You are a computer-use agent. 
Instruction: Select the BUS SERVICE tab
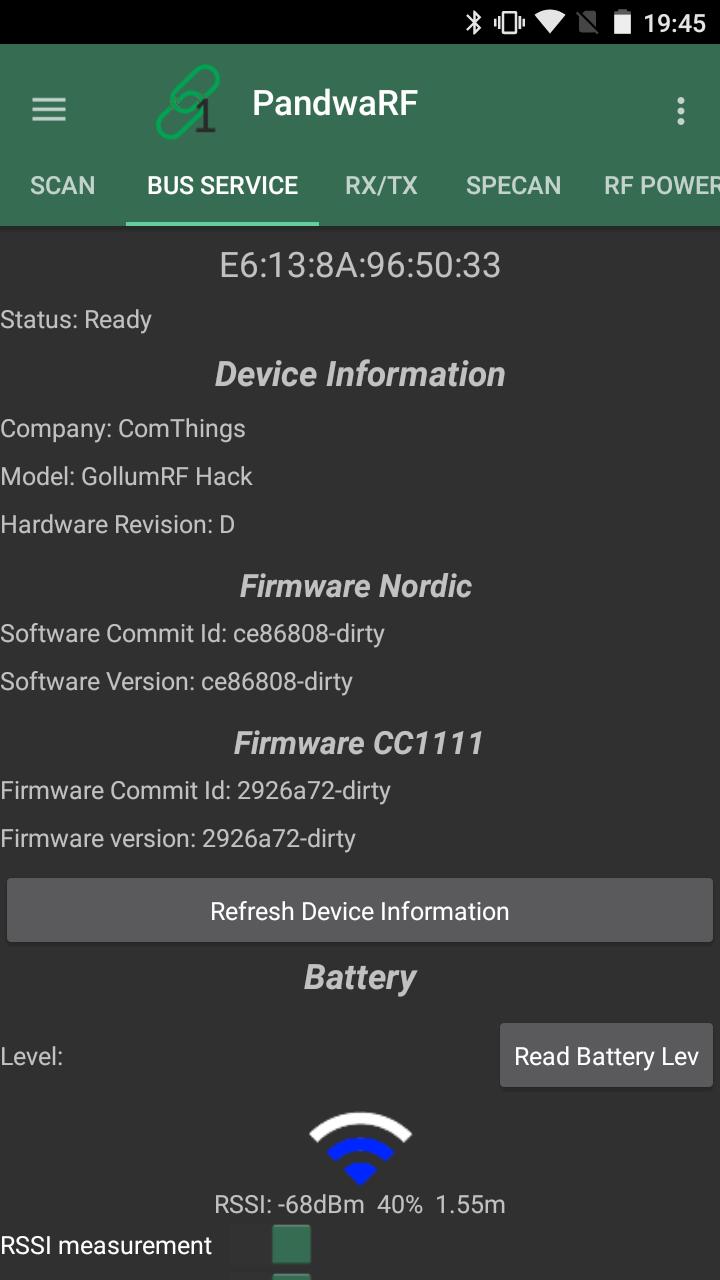222,185
